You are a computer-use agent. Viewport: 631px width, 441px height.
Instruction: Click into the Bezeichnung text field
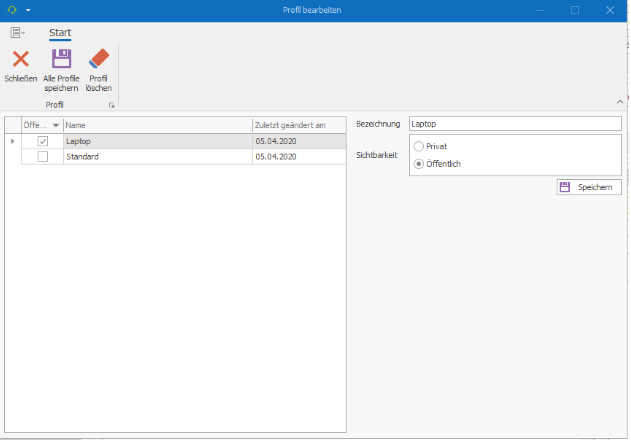pos(514,124)
